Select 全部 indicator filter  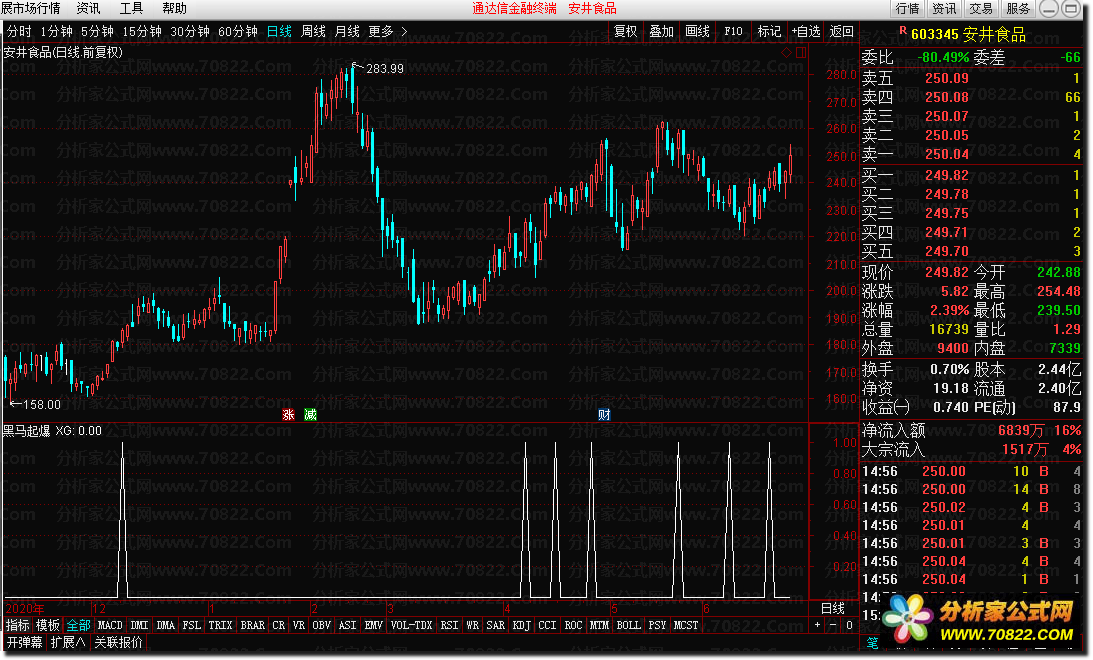(79, 625)
